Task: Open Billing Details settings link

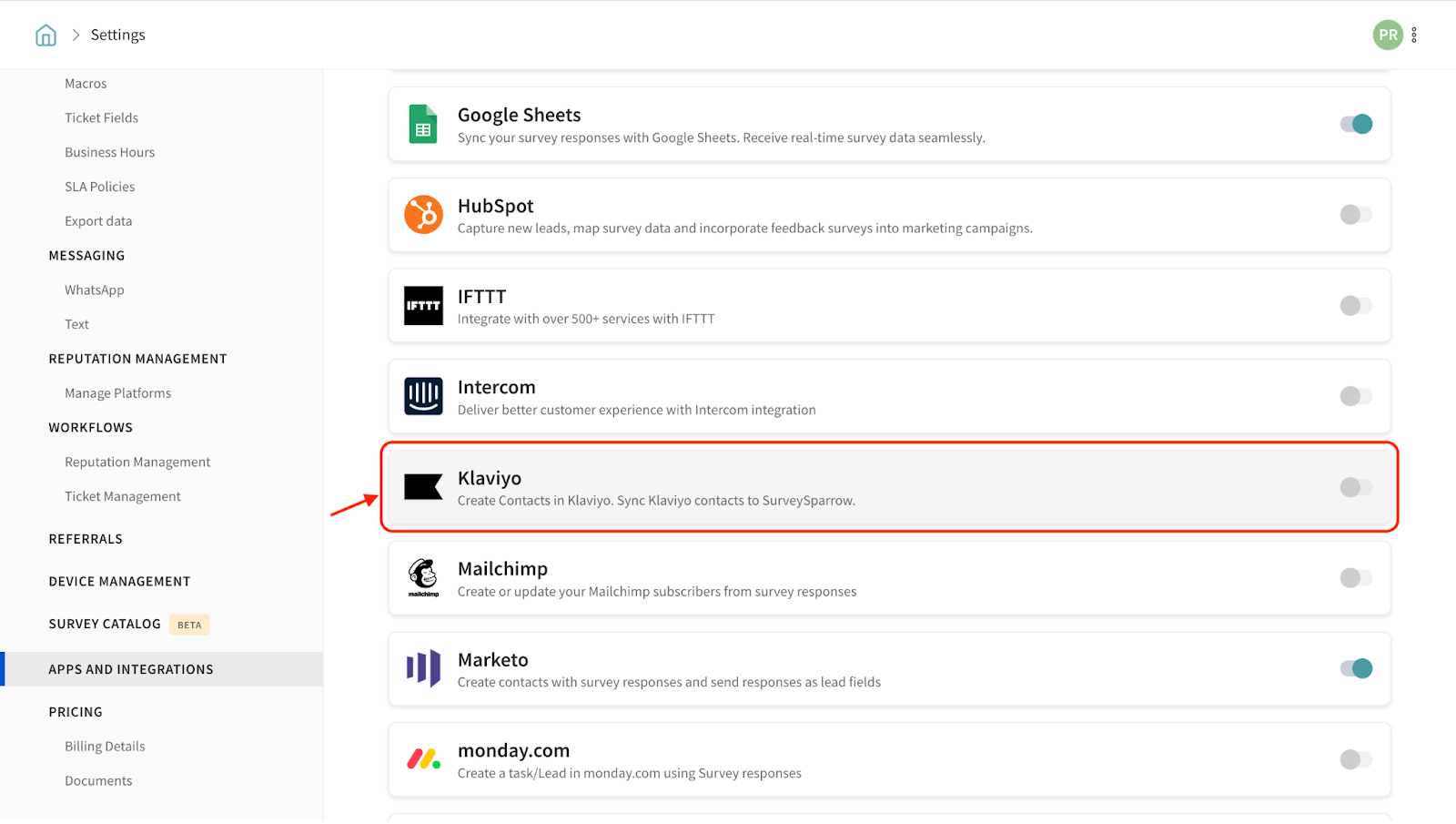Action: pyautogui.click(x=105, y=747)
